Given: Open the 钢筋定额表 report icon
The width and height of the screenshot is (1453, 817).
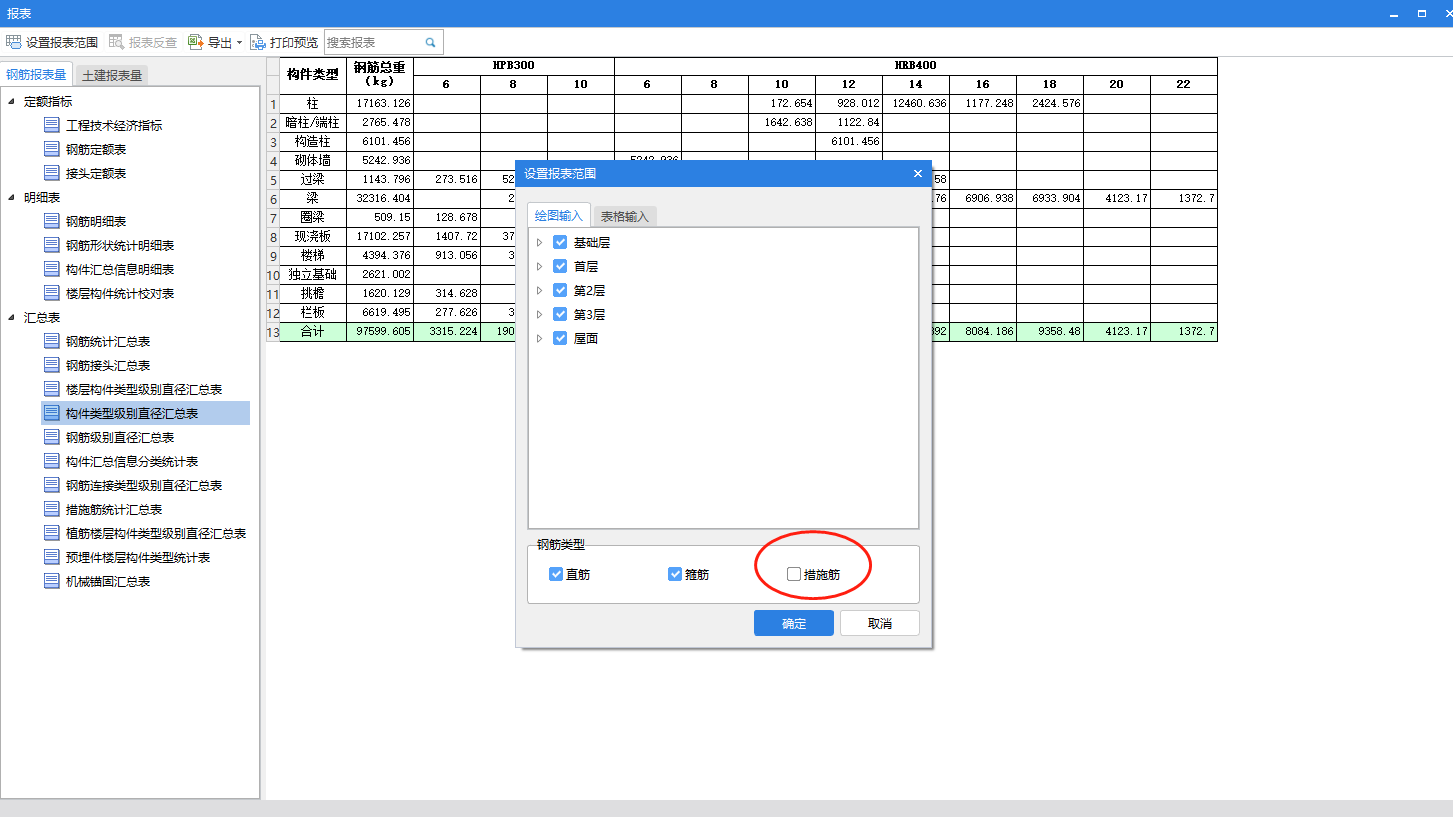Looking at the screenshot, I should click(x=52, y=149).
